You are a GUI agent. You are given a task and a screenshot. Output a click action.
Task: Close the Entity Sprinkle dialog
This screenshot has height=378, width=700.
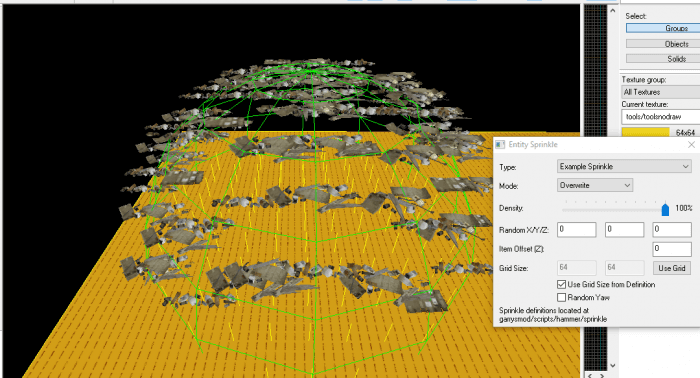pos(691,145)
